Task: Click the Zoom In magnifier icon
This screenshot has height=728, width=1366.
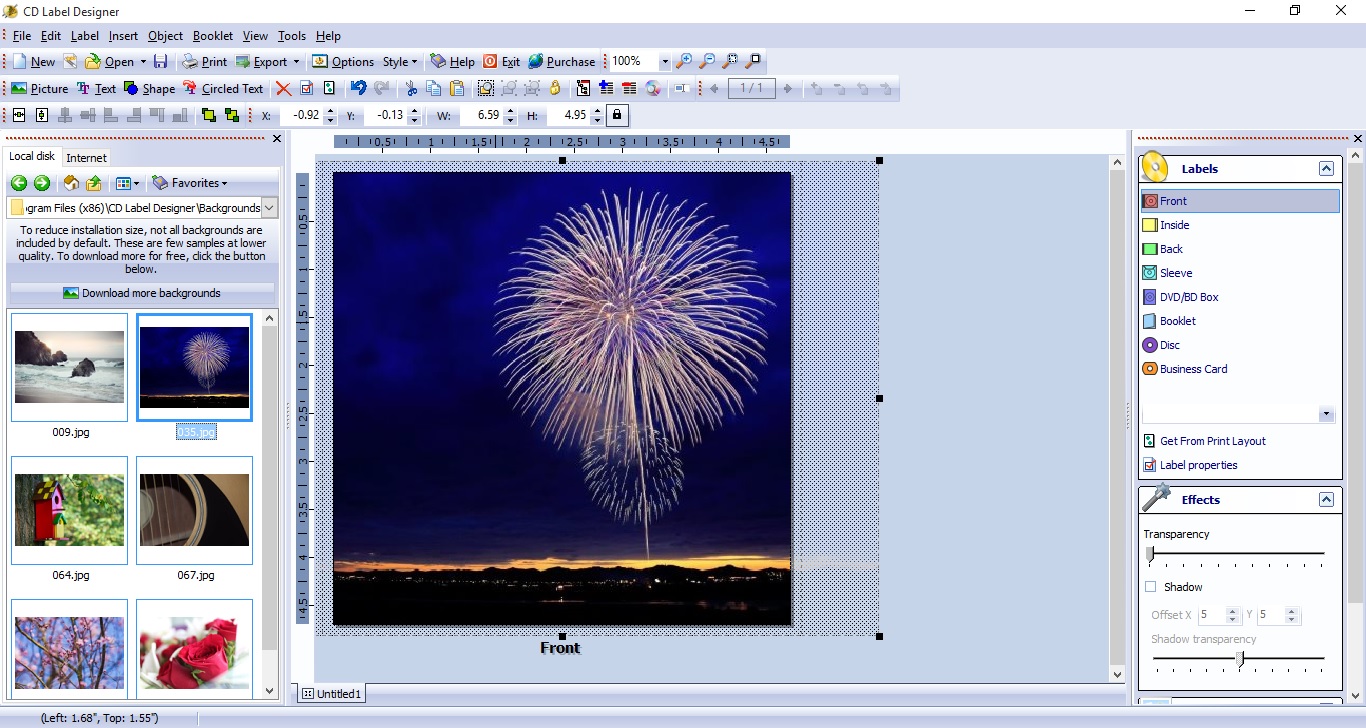Action: coord(684,61)
